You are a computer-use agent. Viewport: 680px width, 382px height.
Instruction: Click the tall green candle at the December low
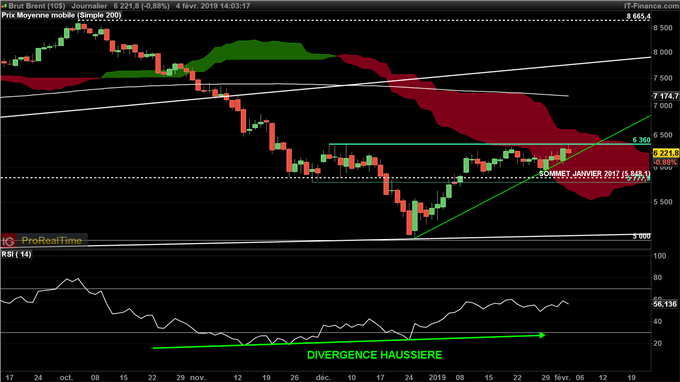[x=415, y=216]
